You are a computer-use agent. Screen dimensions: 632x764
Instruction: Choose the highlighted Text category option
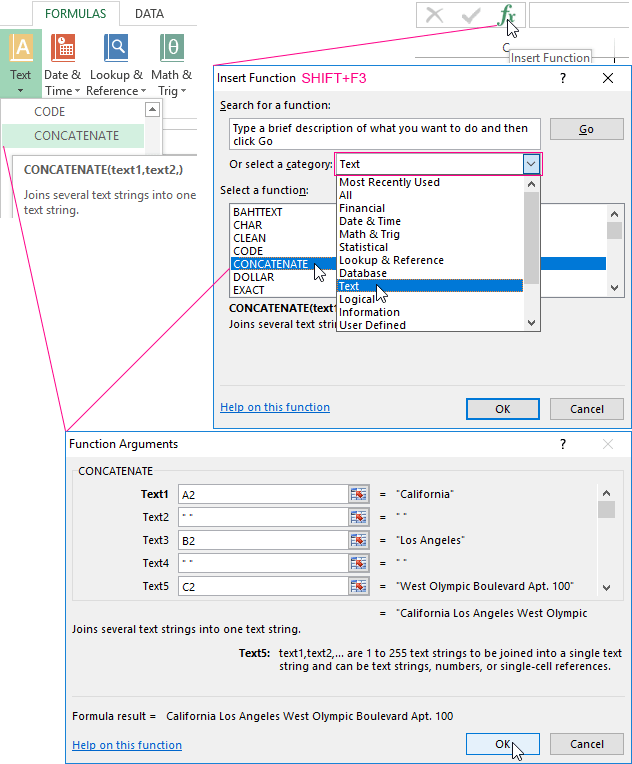(430, 286)
